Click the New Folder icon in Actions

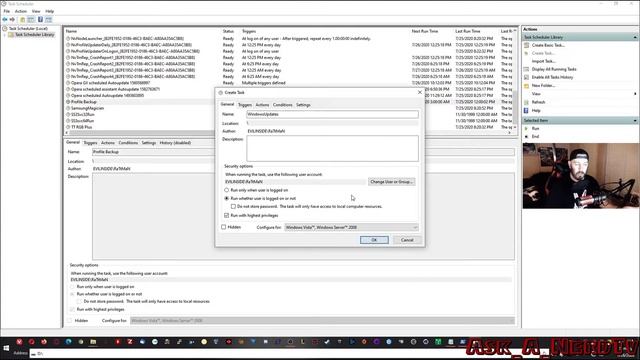coord(527,86)
